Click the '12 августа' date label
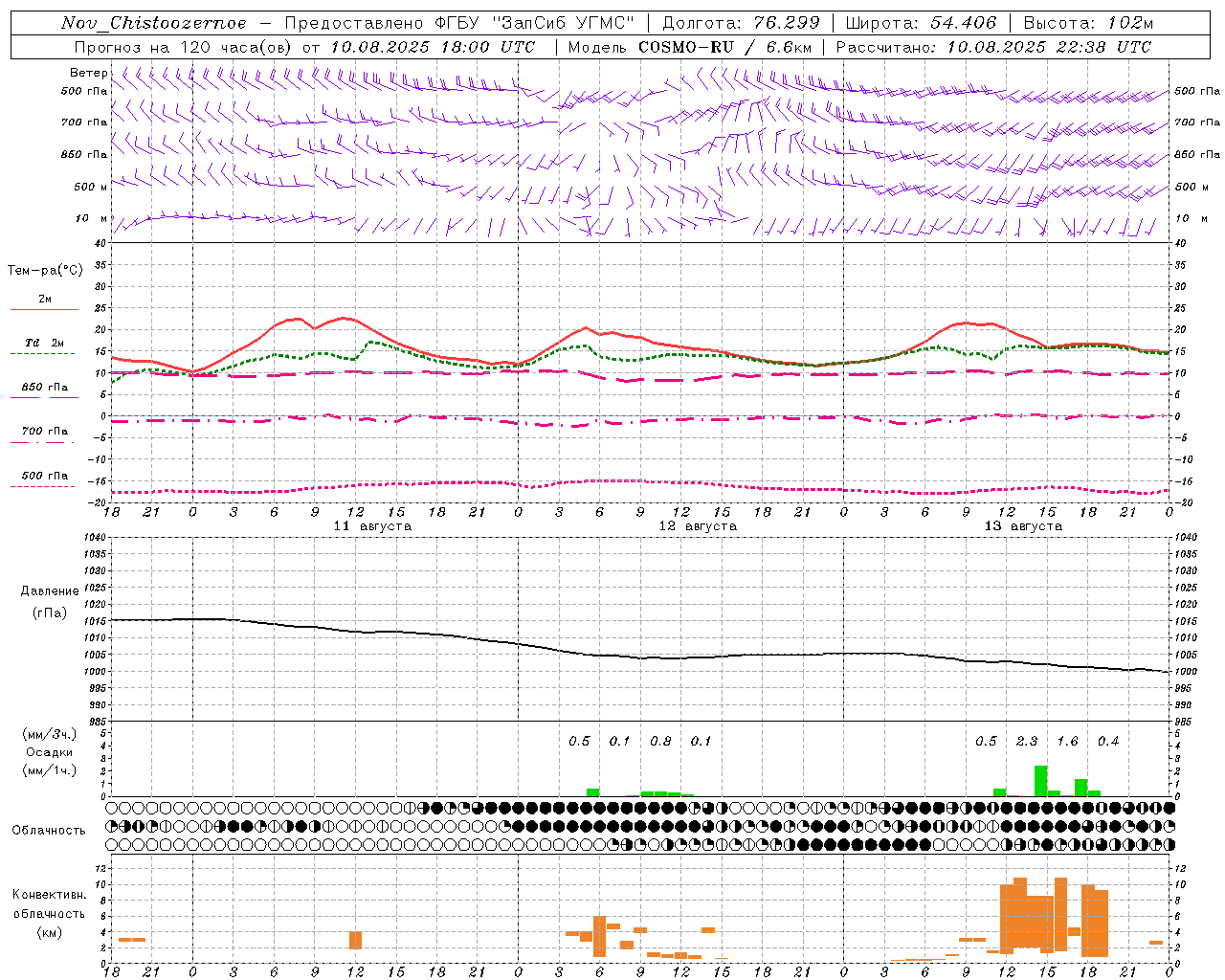This screenshot has height=980, width=1225. coord(698,526)
